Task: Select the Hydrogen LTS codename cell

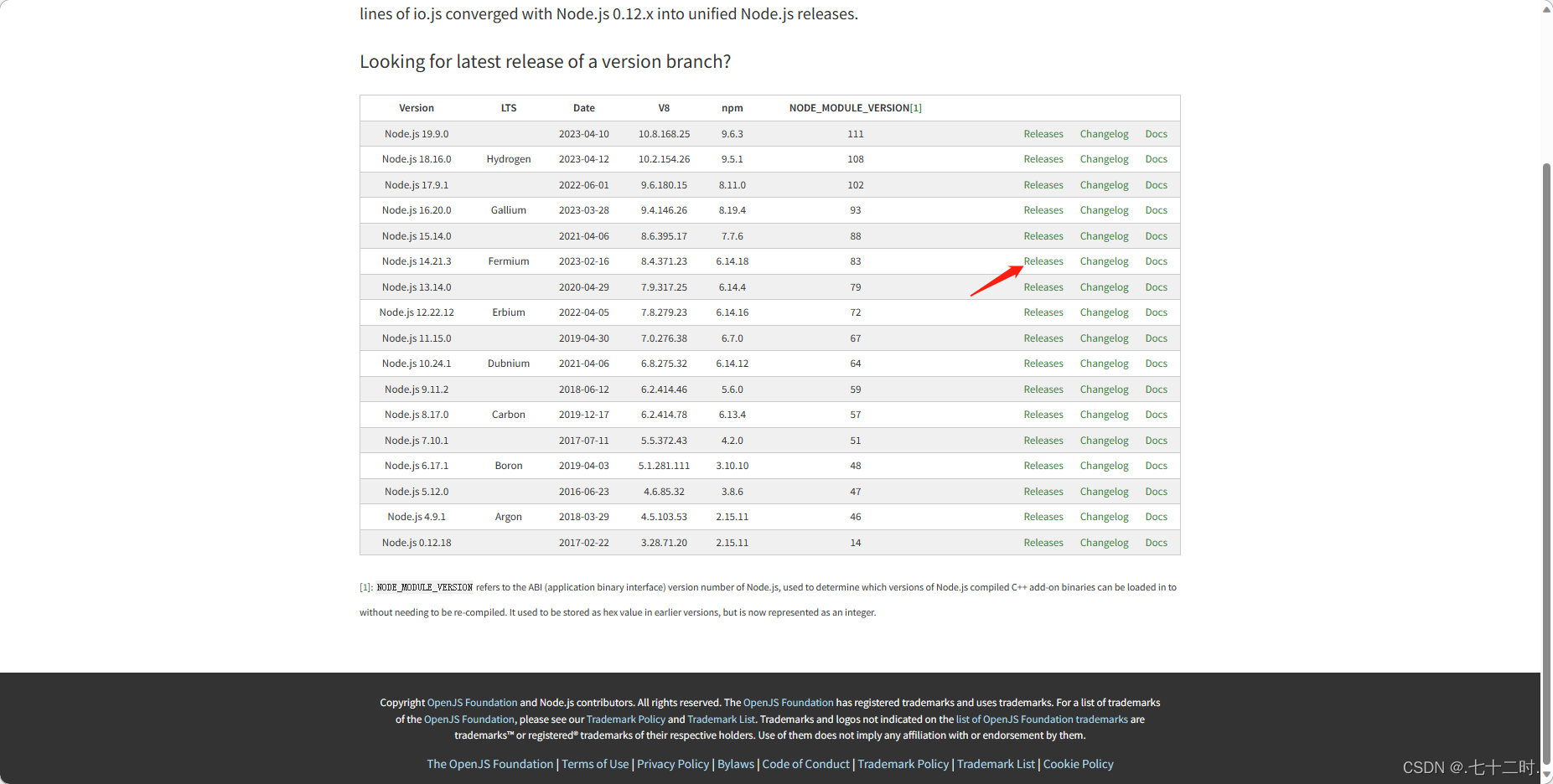Action: 509,159
